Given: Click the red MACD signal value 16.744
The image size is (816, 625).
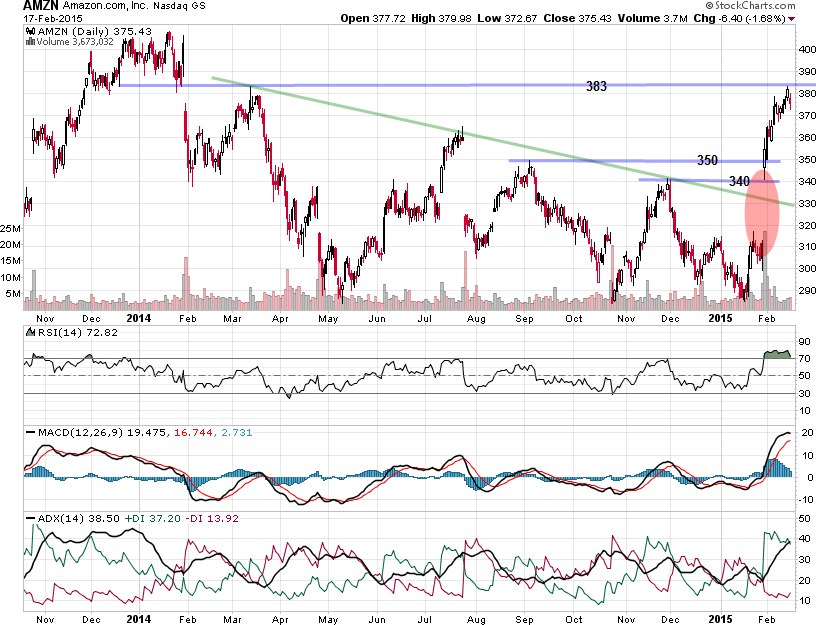Looking at the screenshot, I should pos(193,432).
